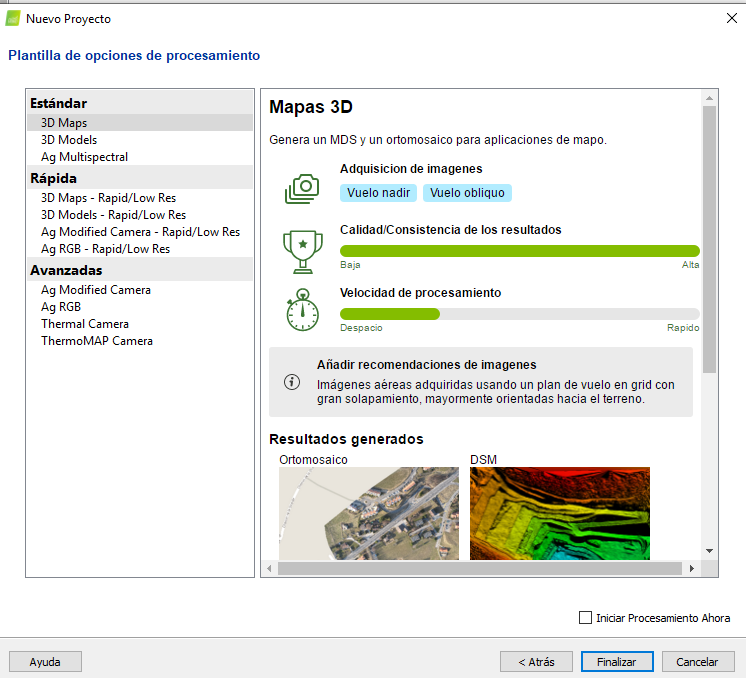Viewport: 746px width, 678px height.
Task: Click the vertical scrollbar up arrow
Action: (709, 98)
